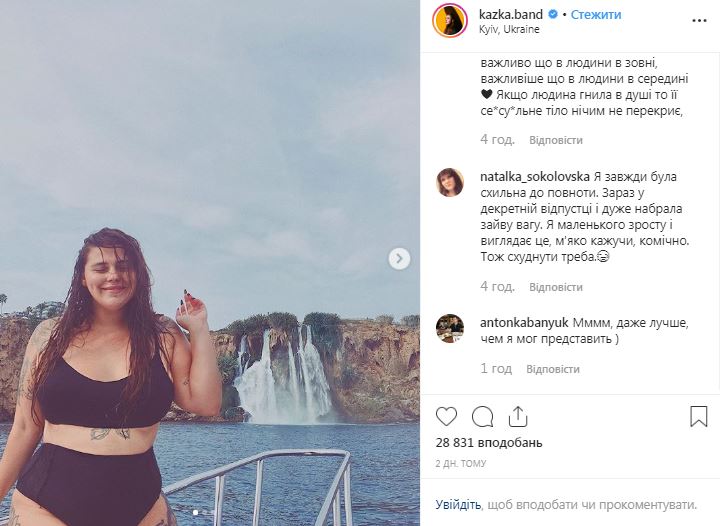Click the heart like icon
The height and width of the screenshot is (526, 720).
447,416
